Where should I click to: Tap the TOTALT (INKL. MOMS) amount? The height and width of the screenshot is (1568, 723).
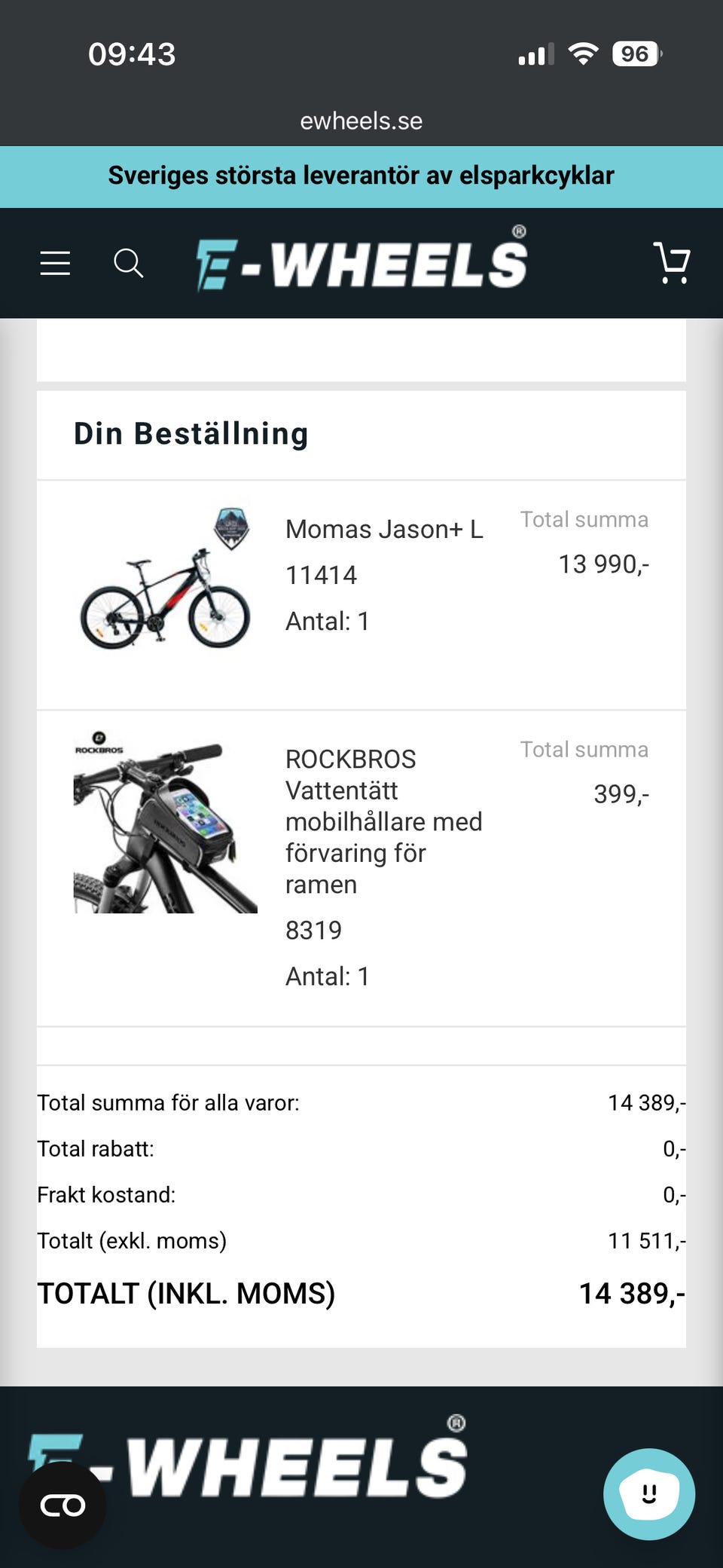pyautogui.click(x=631, y=1293)
